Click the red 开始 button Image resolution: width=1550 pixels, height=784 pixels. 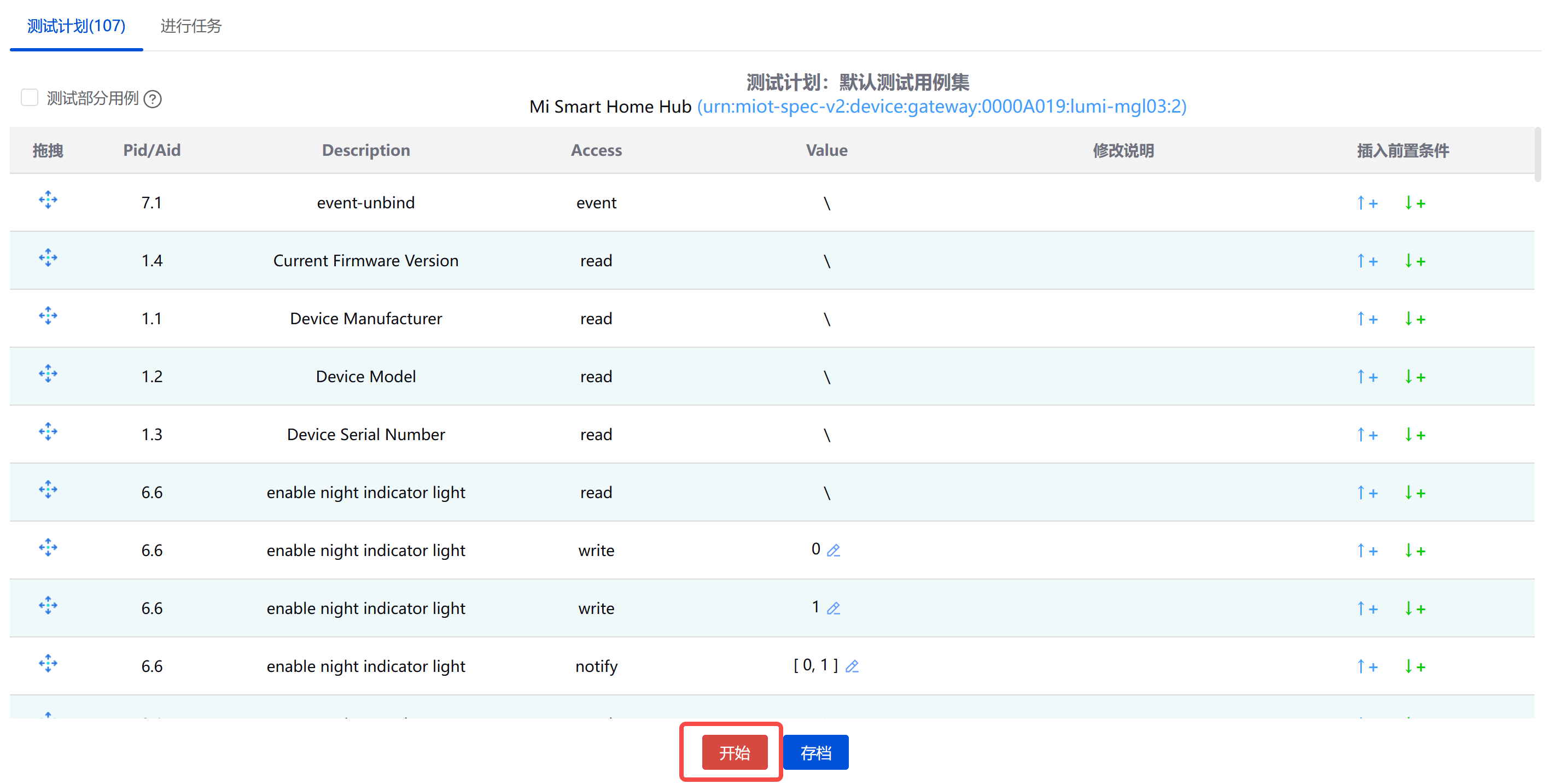pyautogui.click(x=734, y=752)
